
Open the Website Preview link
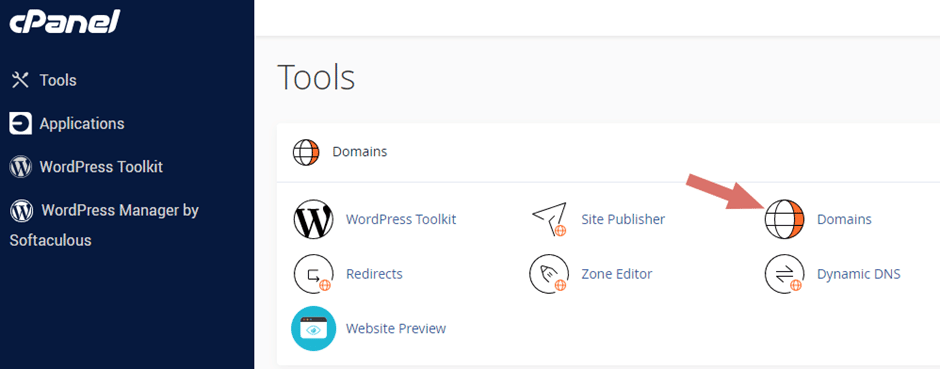pyautogui.click(x=396, y=328)
